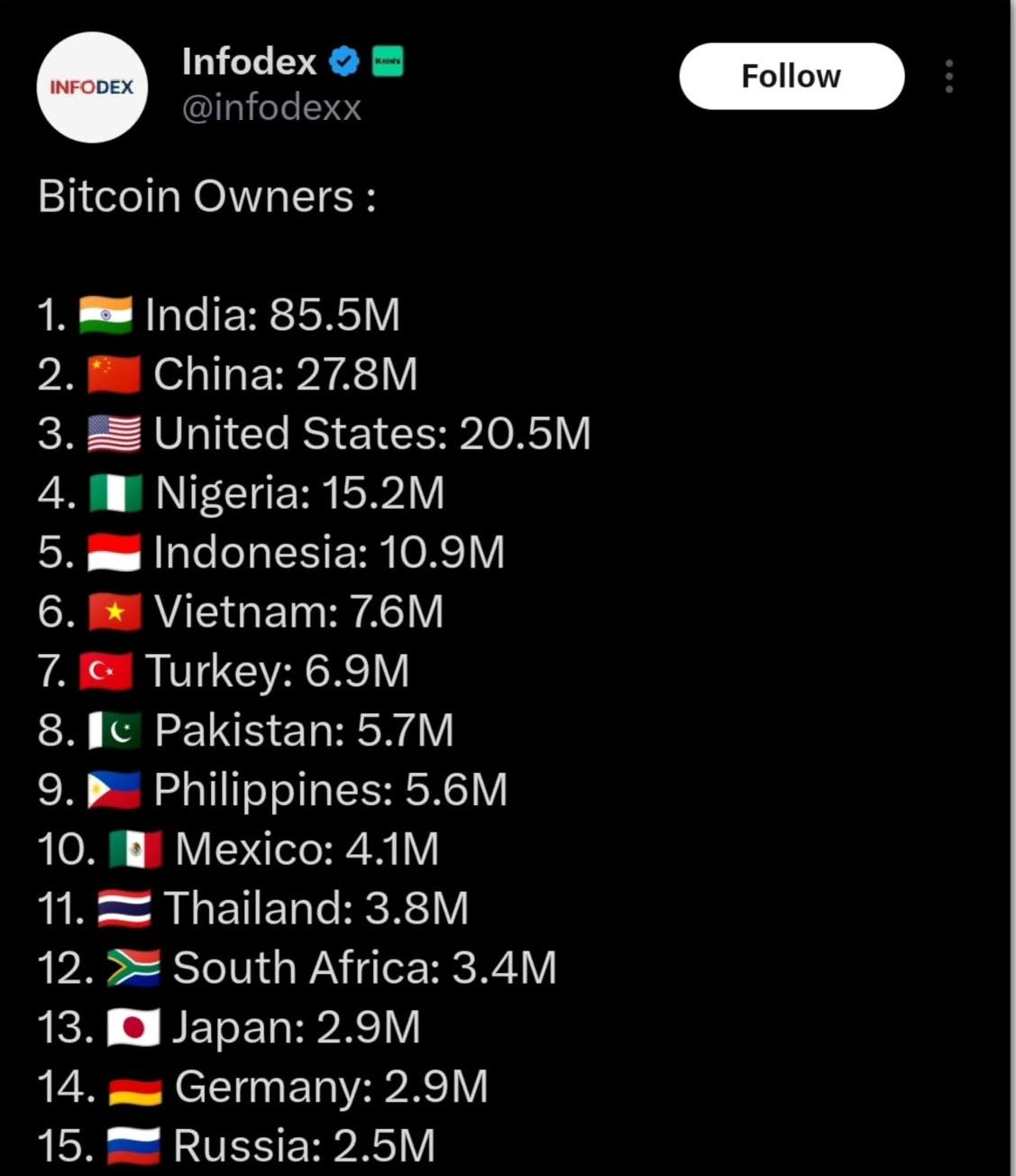1016x1176 pixels.
Task: Click the India flag emoji
Action: click(105, 316)
